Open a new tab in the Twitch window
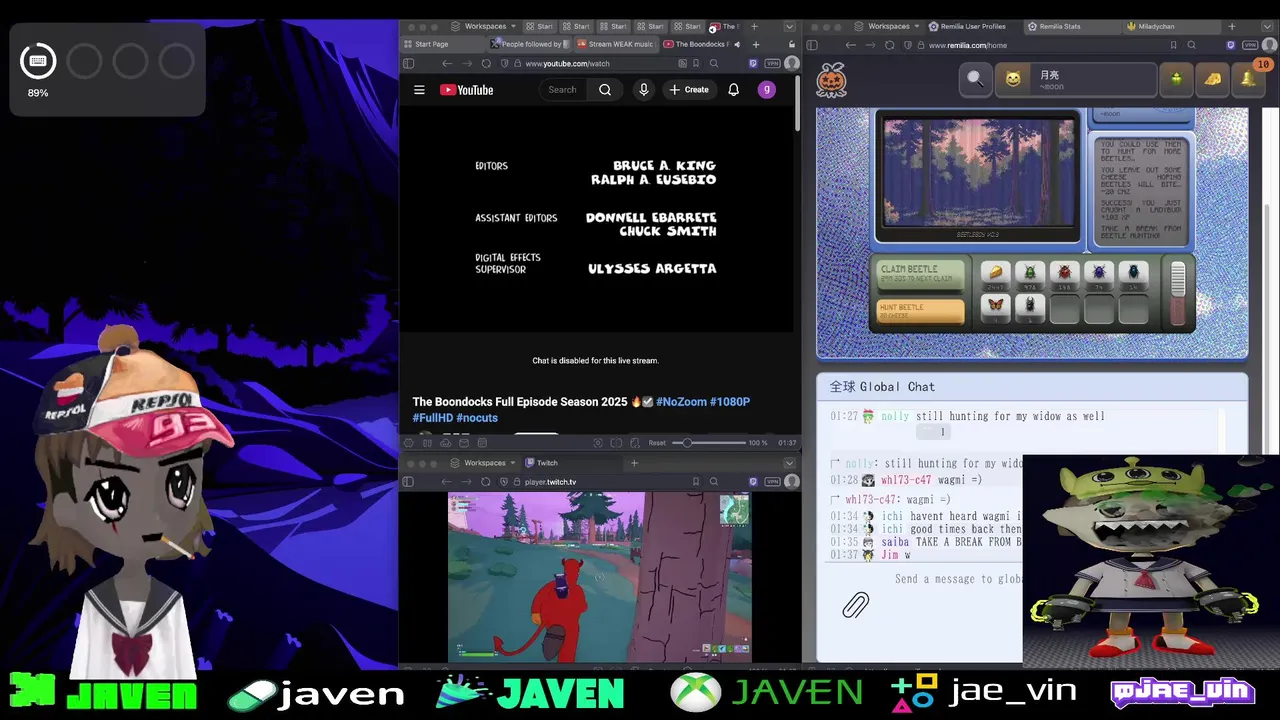Image resolution: width=1280 pixels, height=720 pixels. tap(634, 463)
